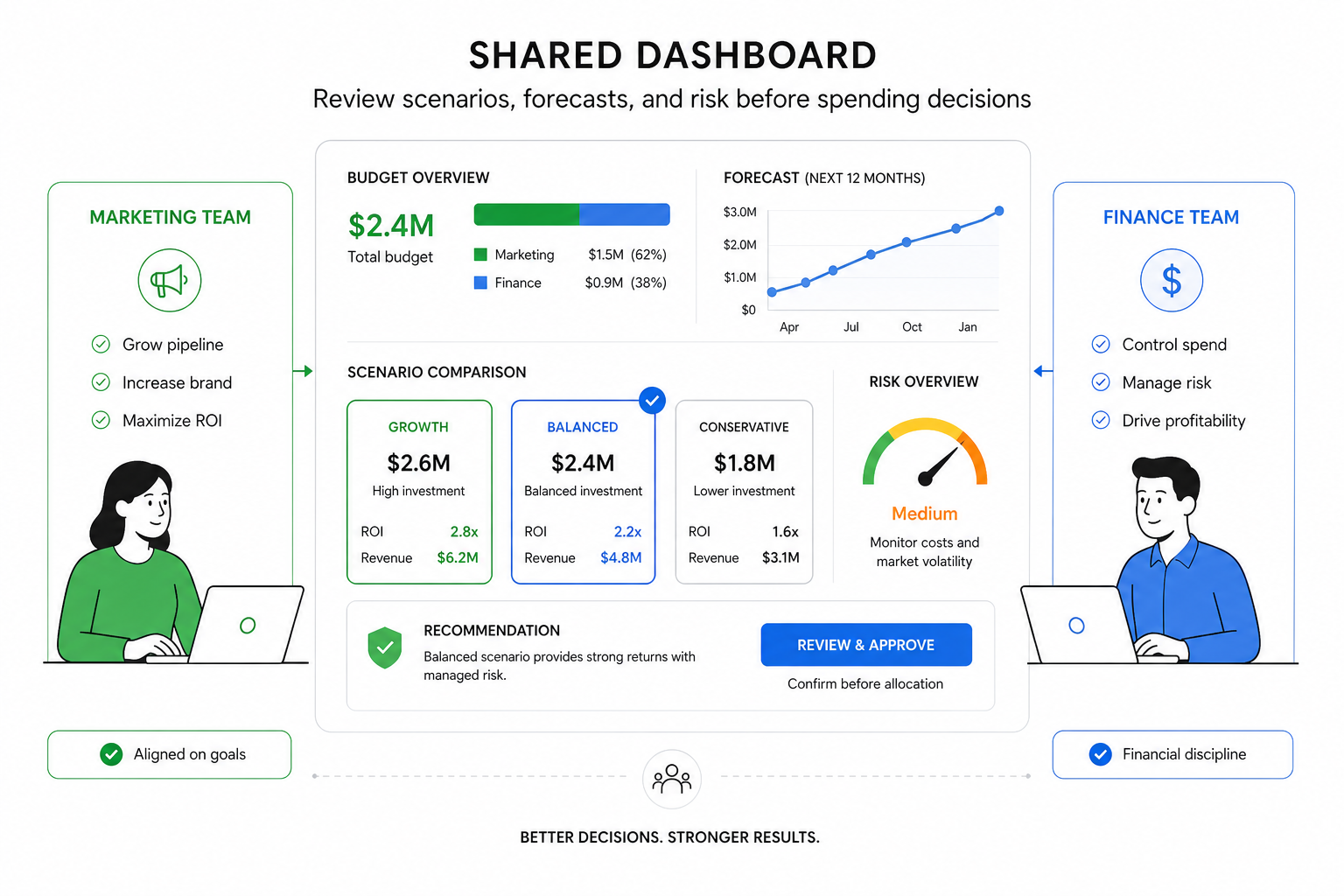Click the Marketing Team megaphone icon
The image size is (1344, 896).
pos(170,280)
